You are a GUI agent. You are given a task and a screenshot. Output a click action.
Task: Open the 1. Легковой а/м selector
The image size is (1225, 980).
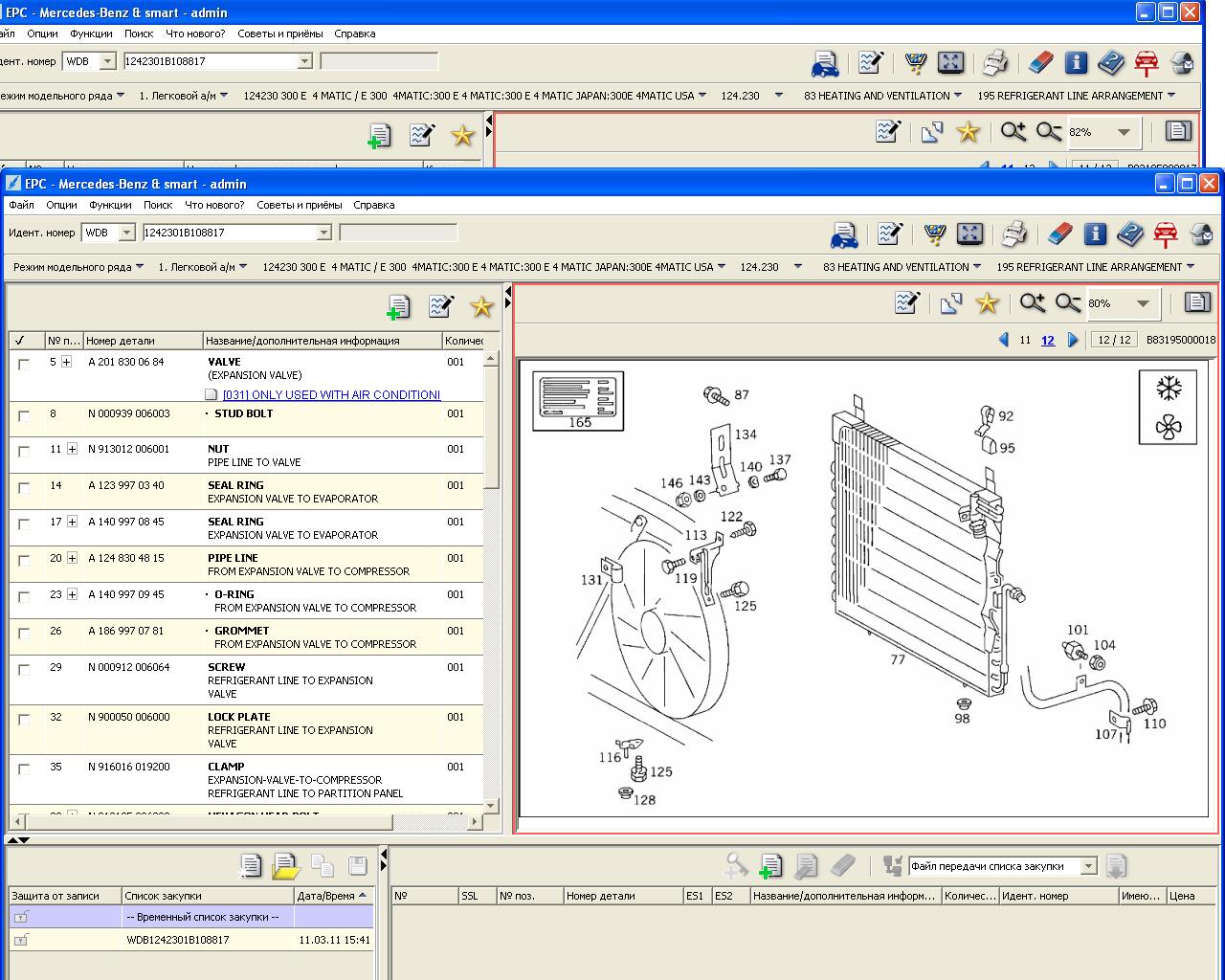pos(203,267)
